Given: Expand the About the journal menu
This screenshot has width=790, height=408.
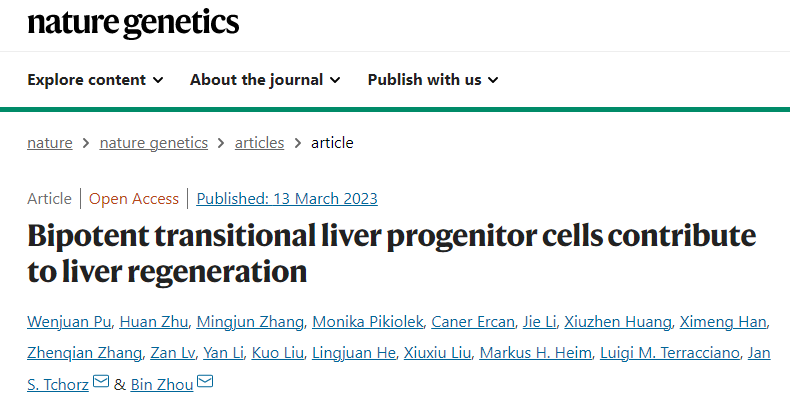Looking at the screenshot, I should (x=265, y=80).
